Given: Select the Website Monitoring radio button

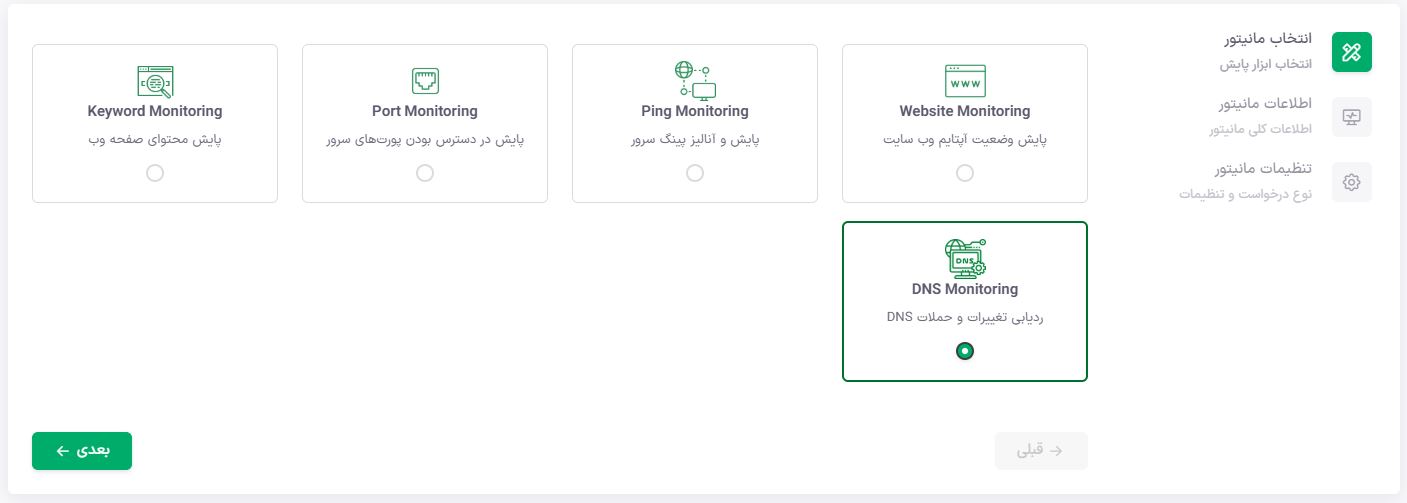Looking at the screenshot, I should (x=965, y=173).
